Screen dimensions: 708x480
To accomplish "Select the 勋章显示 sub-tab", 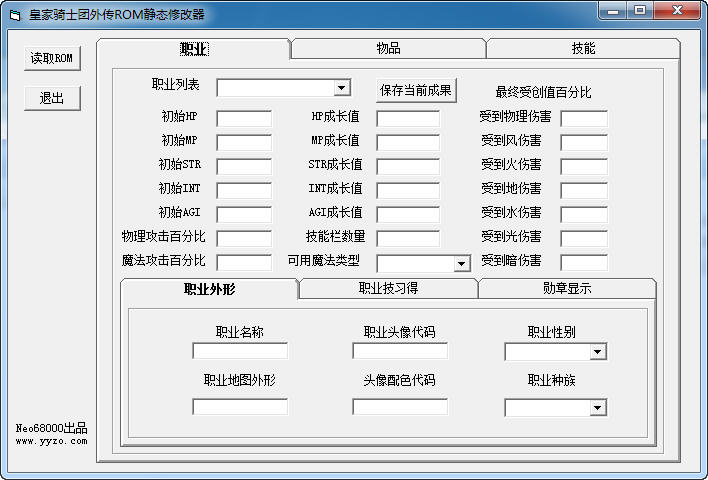I will (567, 288).
